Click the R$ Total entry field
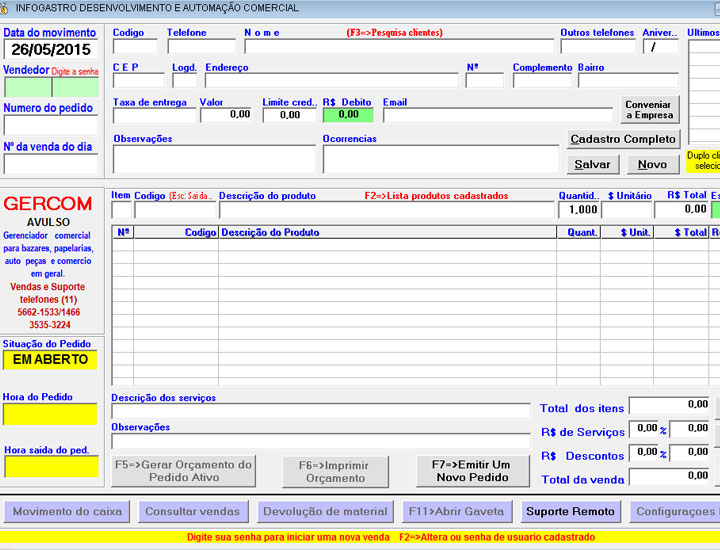This screenshot has height=550, width=720. (x=681, y=210)
